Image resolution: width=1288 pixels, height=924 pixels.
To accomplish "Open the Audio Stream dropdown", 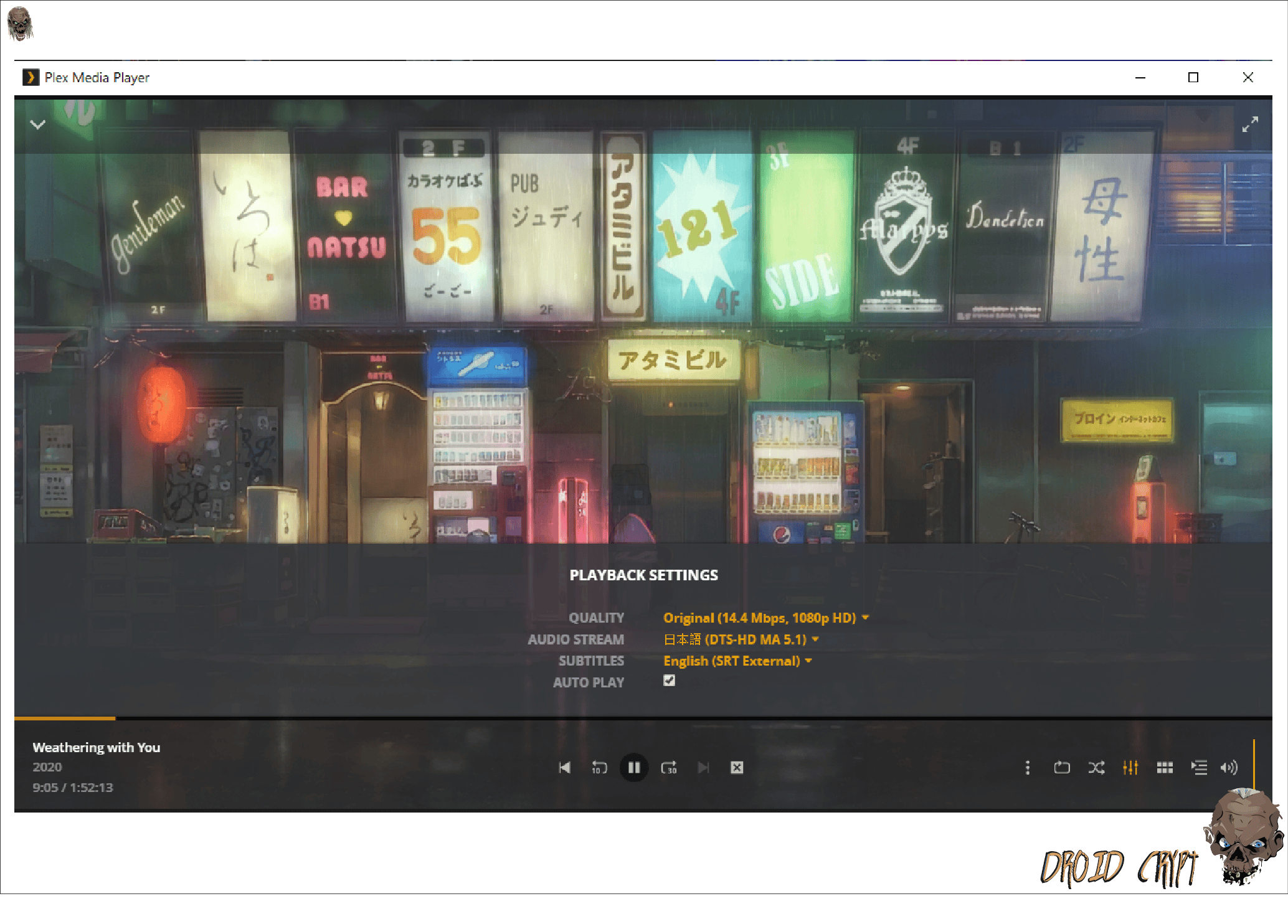I will tap(740, 639).
